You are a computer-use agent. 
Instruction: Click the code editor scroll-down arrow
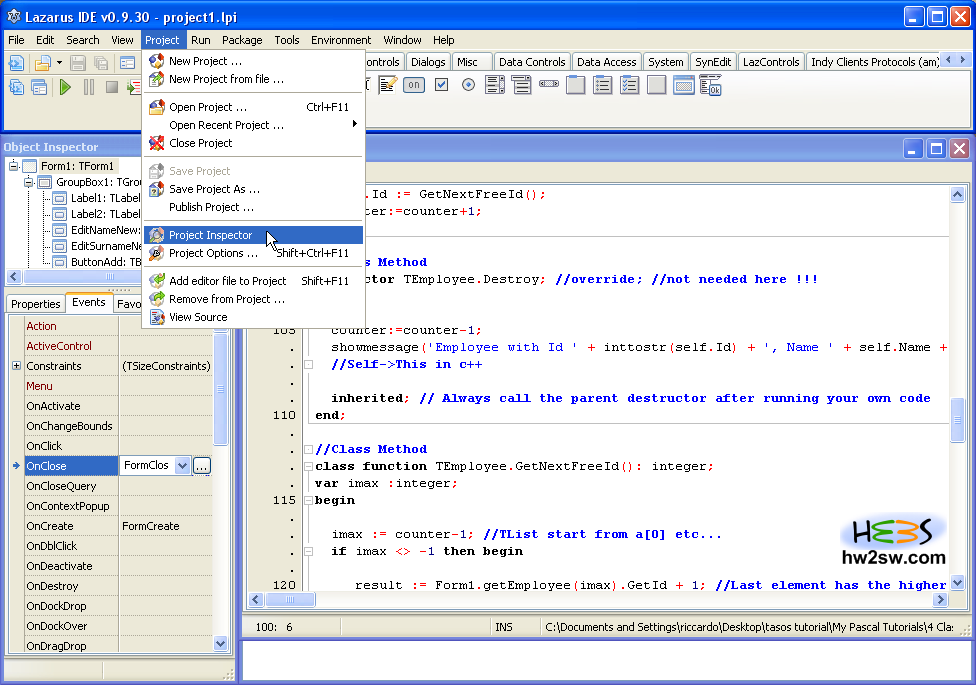pos(957,583)
